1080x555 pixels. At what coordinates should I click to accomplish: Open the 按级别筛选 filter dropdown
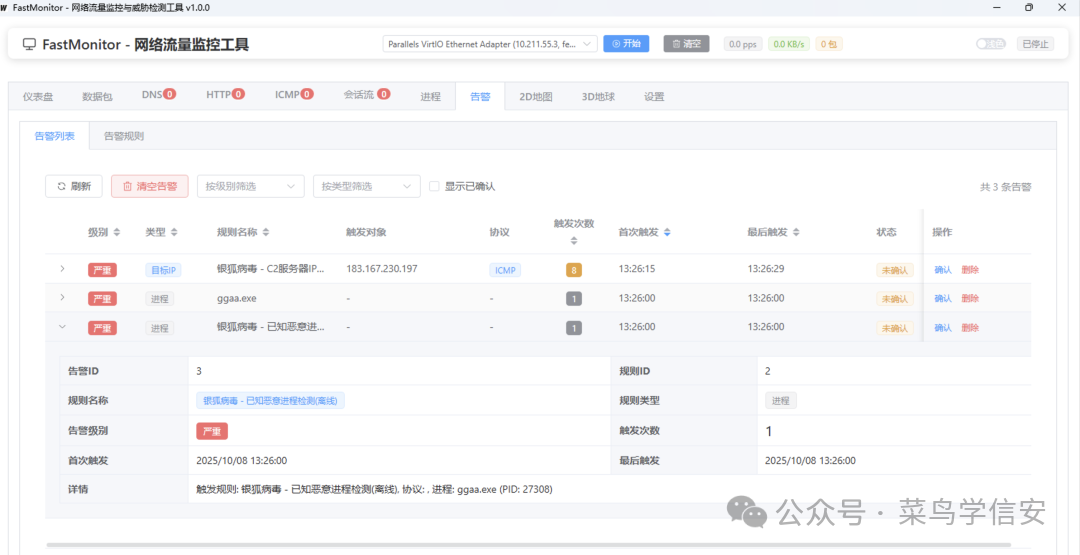coord(250,186)
